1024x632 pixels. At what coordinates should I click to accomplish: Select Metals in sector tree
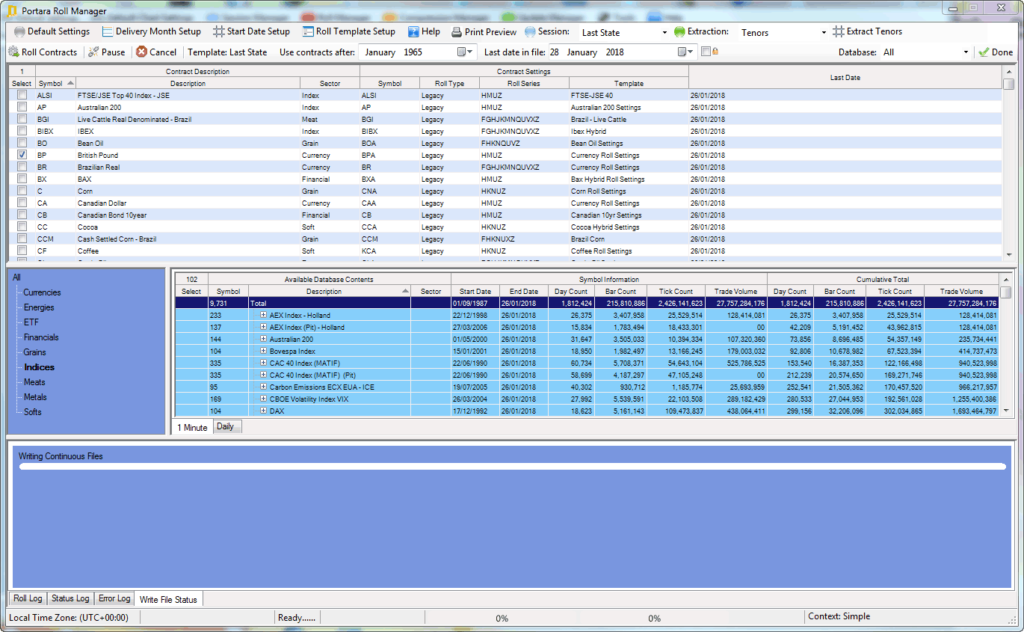click(x=35, y=397)
